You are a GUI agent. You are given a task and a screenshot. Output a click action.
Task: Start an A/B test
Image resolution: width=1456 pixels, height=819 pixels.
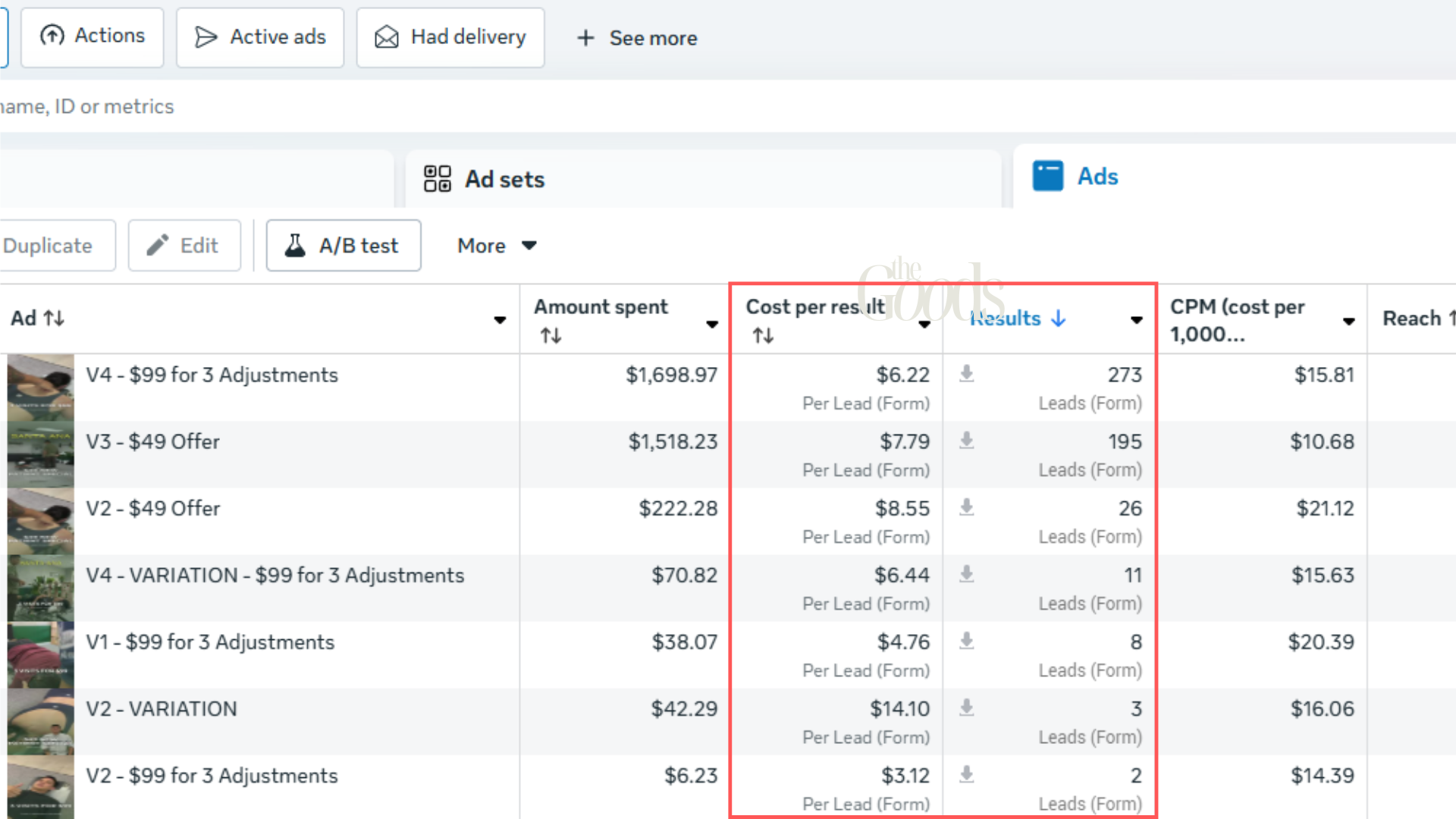344,246
